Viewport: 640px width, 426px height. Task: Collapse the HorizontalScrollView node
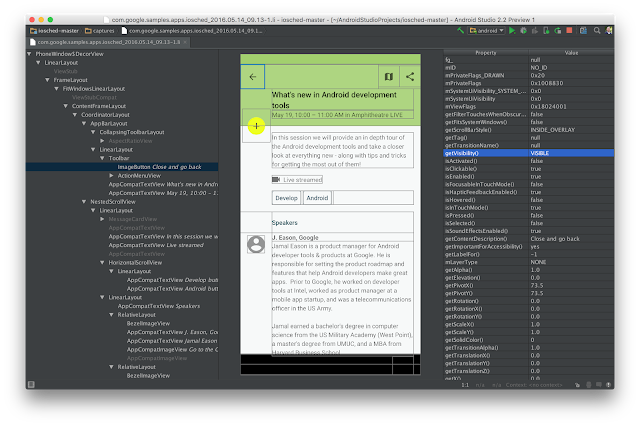click(x=102, y=262)
